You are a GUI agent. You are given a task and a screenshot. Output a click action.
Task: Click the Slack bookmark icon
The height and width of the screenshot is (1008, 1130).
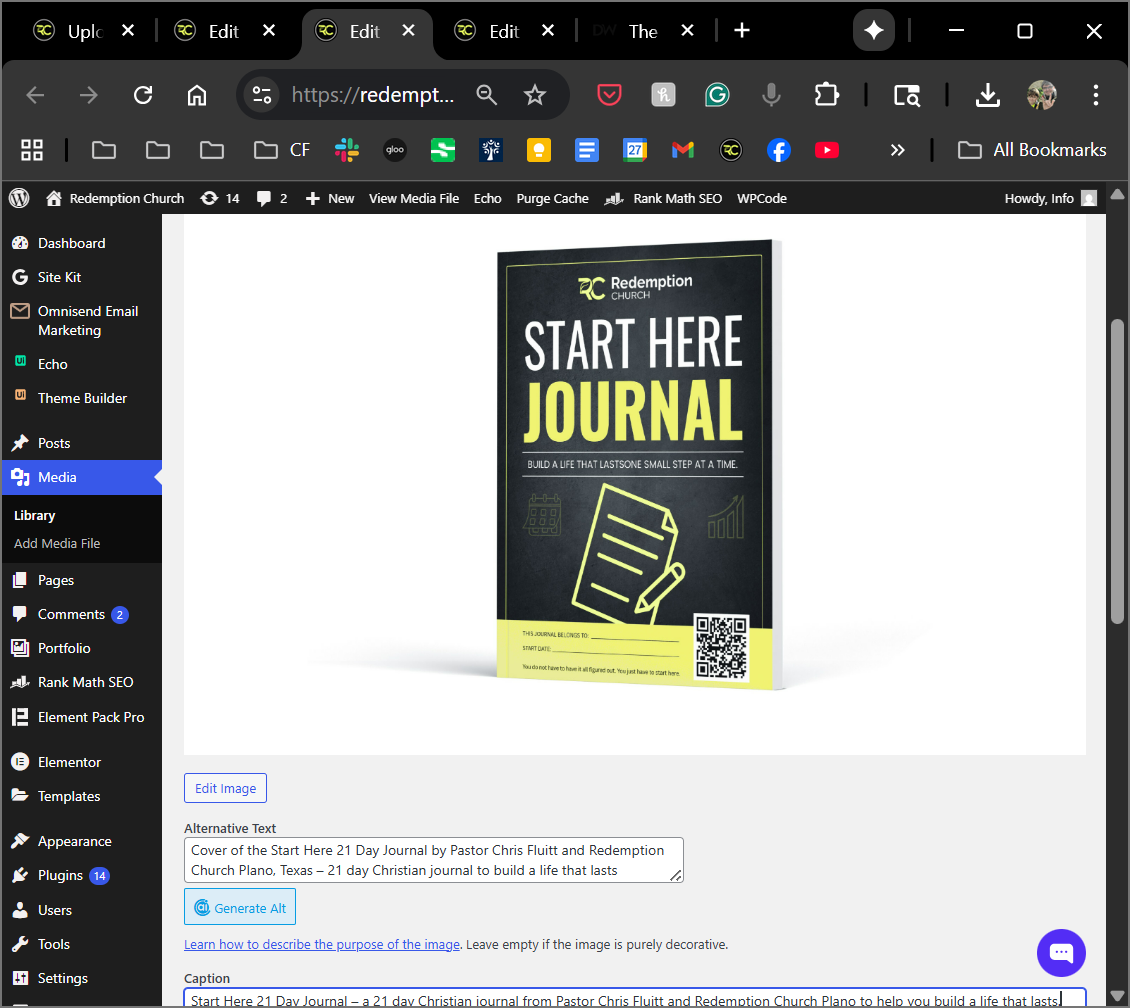click(x=347, y=150)
